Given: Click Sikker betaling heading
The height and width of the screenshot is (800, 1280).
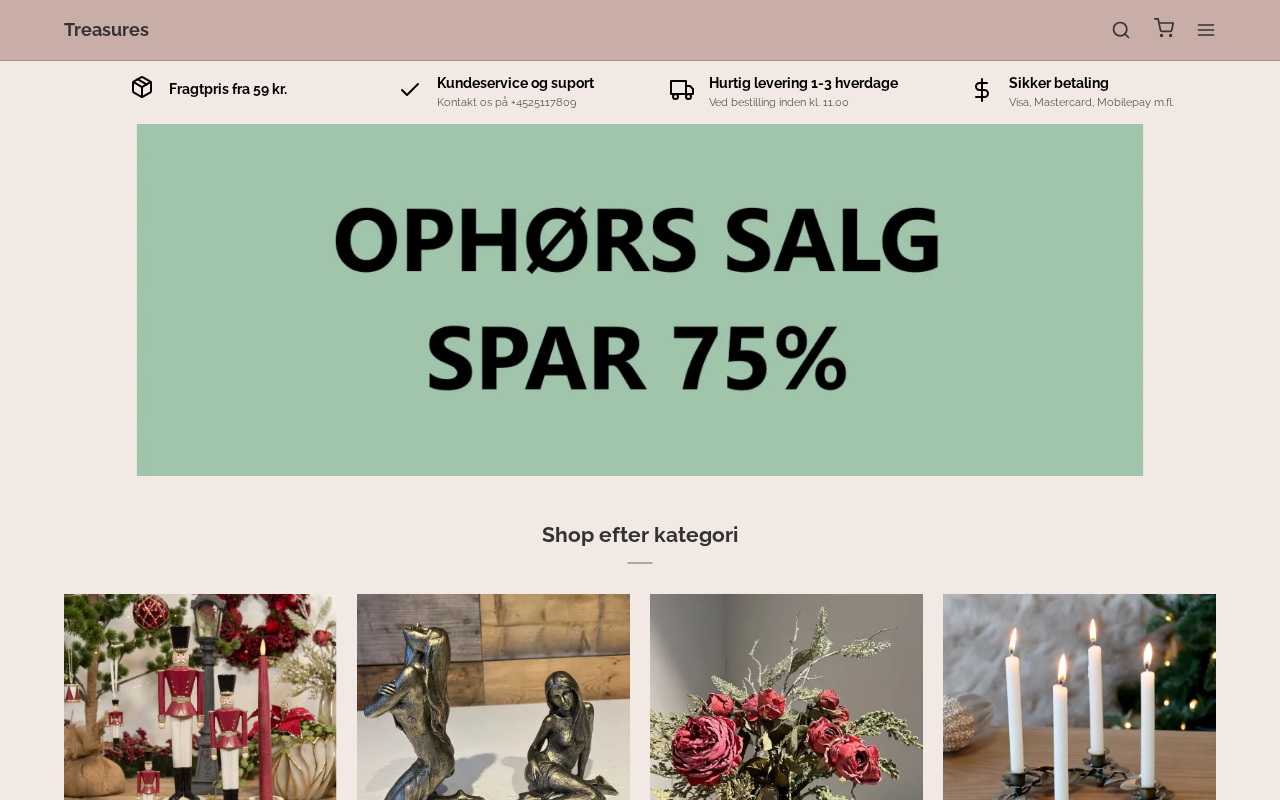Looking at the screenshot, I should (1059, 83).
